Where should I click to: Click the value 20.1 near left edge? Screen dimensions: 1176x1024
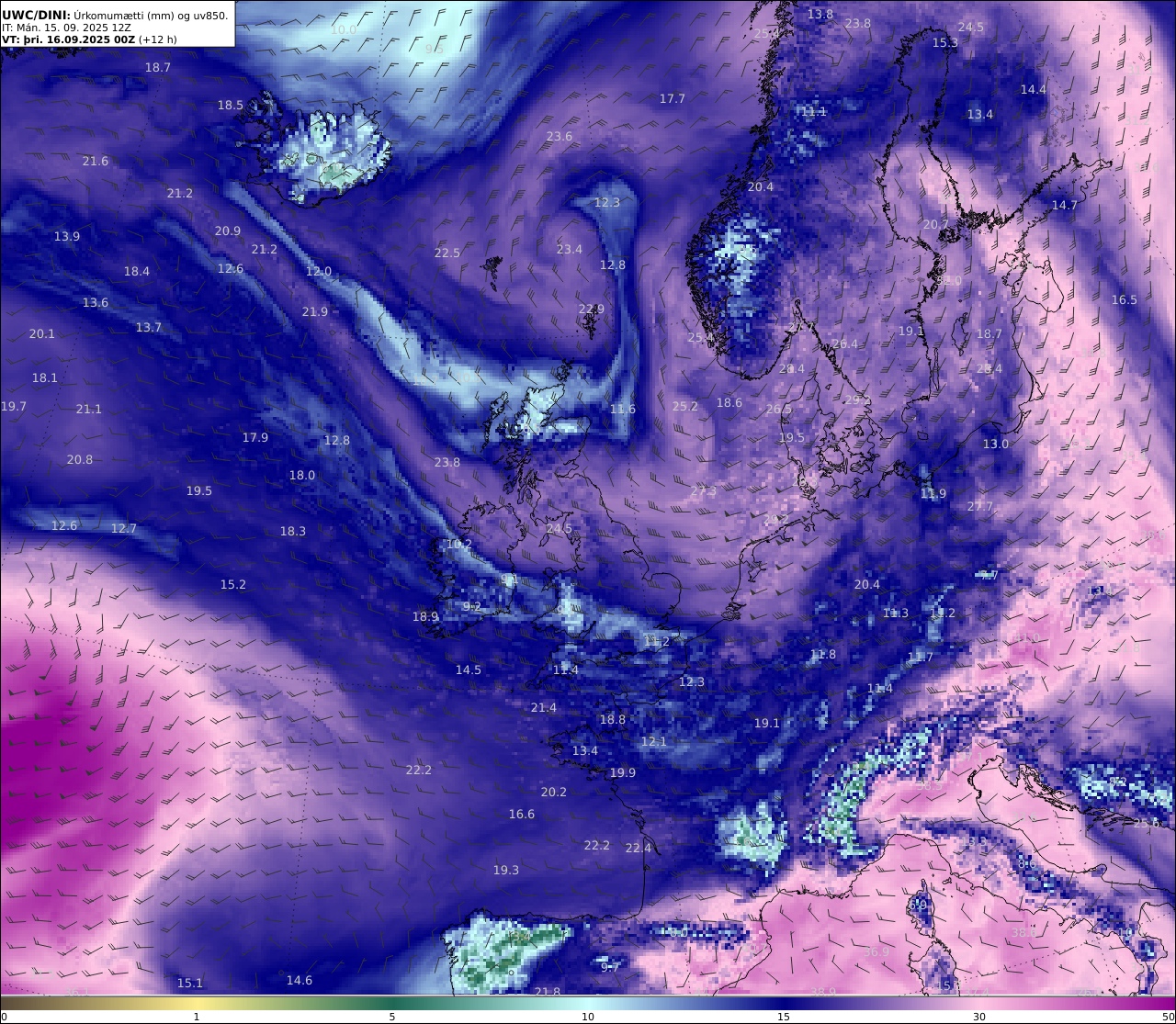coord(42,334)
